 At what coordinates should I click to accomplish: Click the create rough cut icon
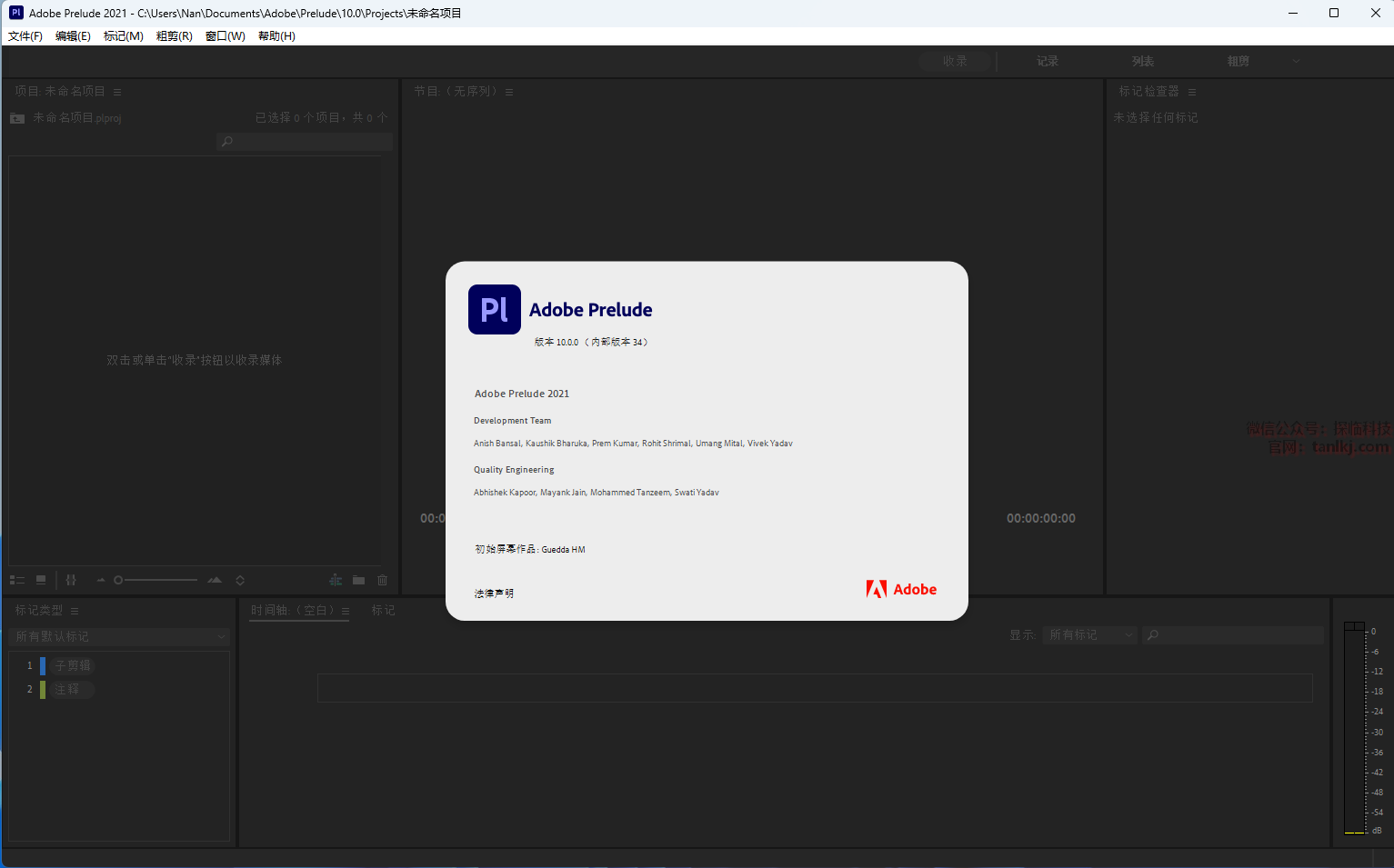[x=336, y=580]
